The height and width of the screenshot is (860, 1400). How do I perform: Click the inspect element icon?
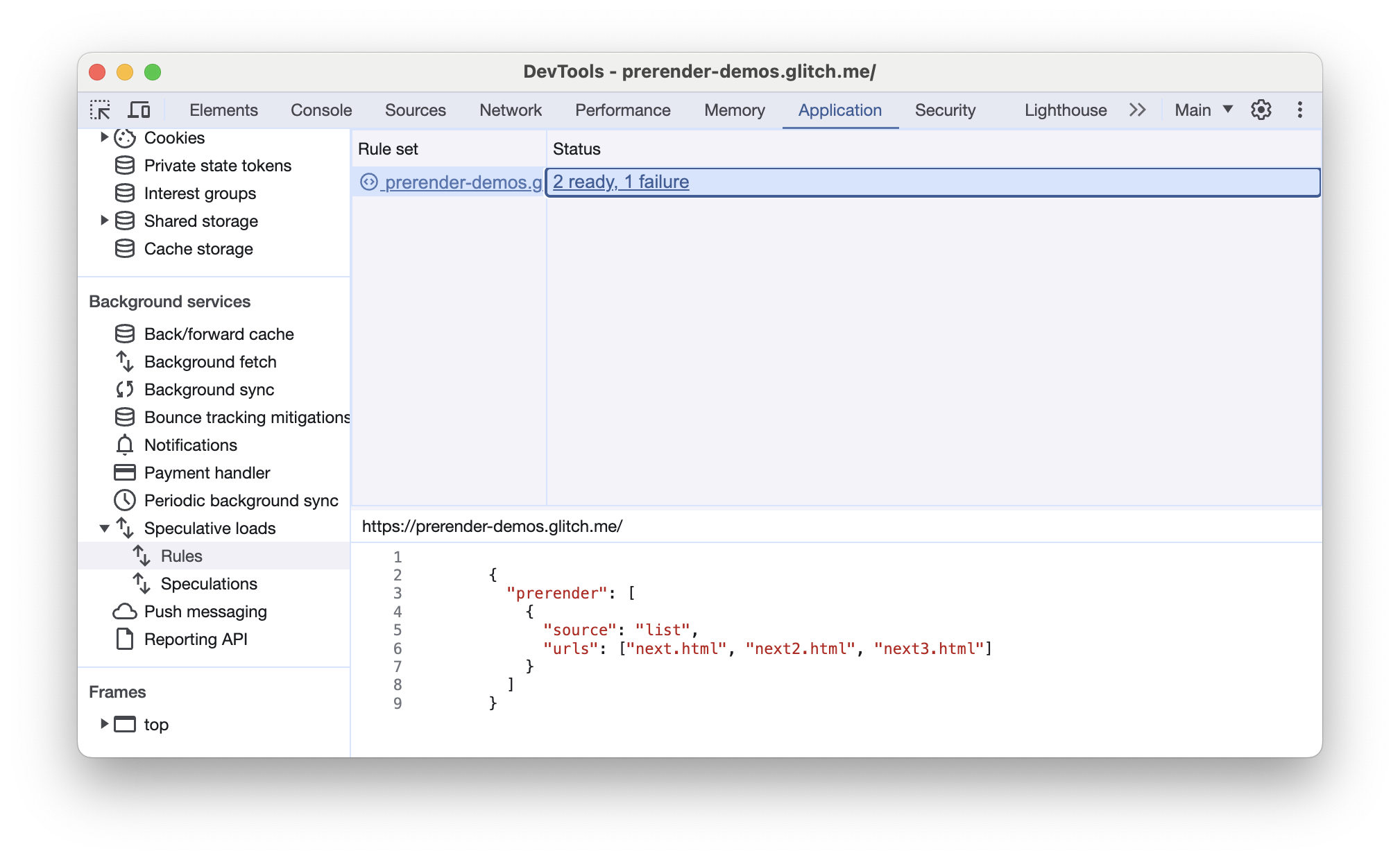(101, 109)
